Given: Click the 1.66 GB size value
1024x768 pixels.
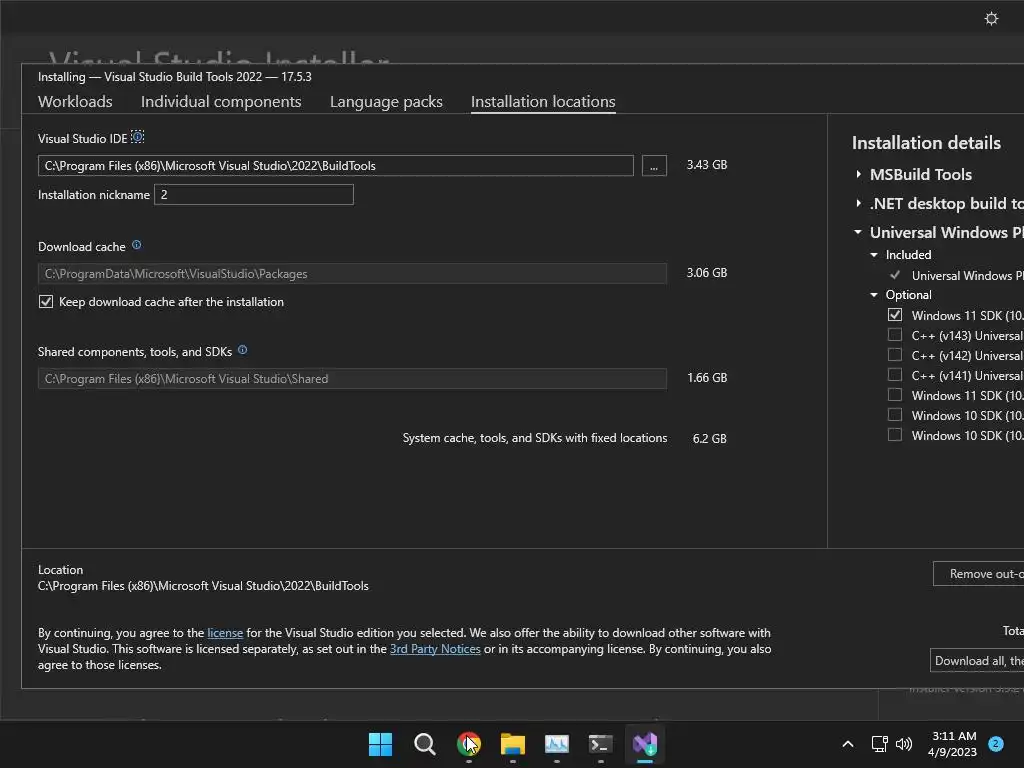Looking at the screenshot, I should [x=707, y=377].
